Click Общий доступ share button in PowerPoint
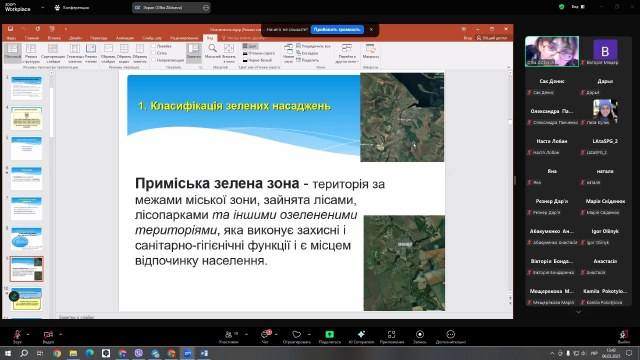The height and width of the screenshot is (360, 640). tap(492, 38)
